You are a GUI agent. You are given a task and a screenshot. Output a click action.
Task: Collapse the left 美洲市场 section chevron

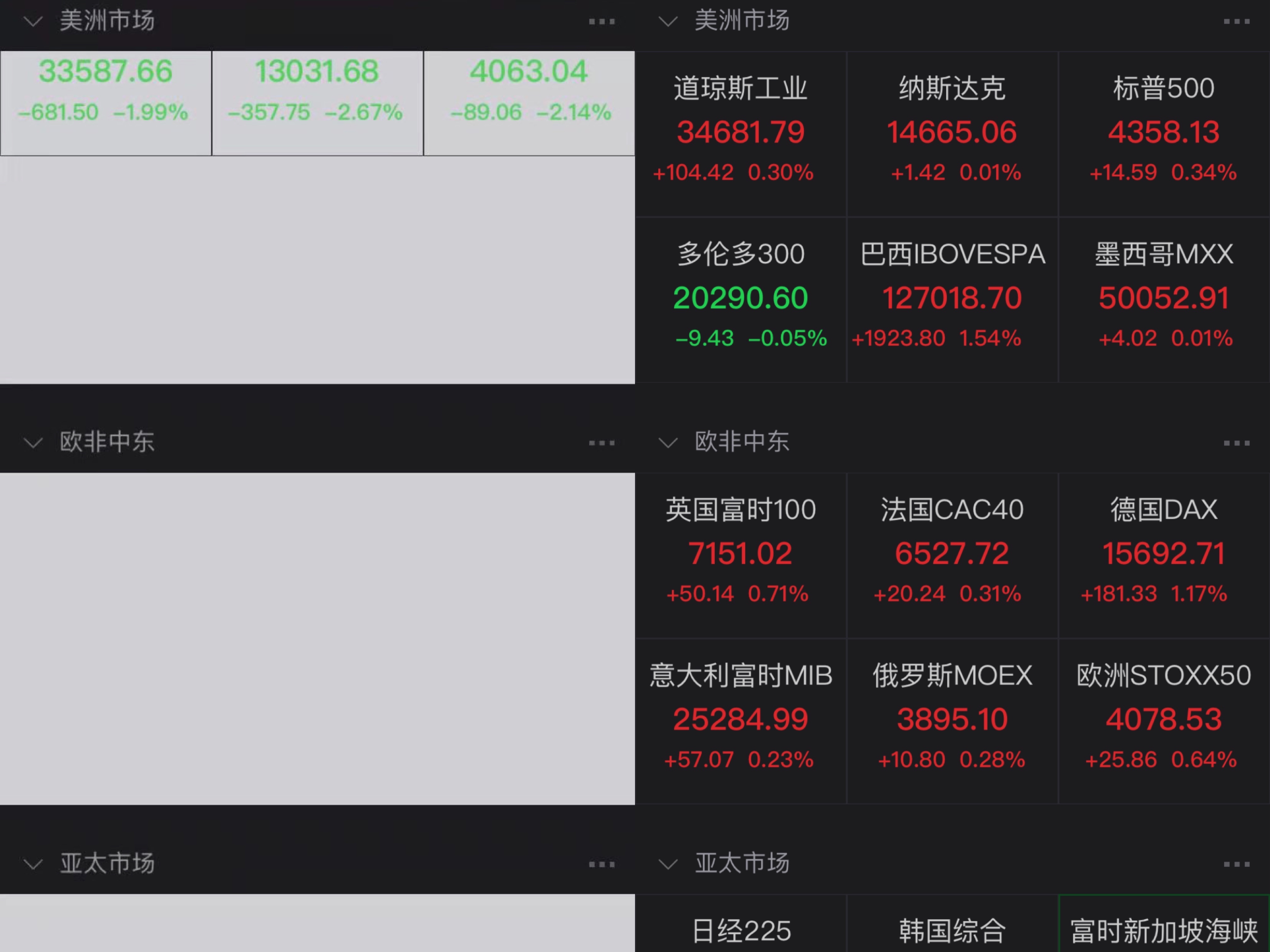click(x=33, y=22)
